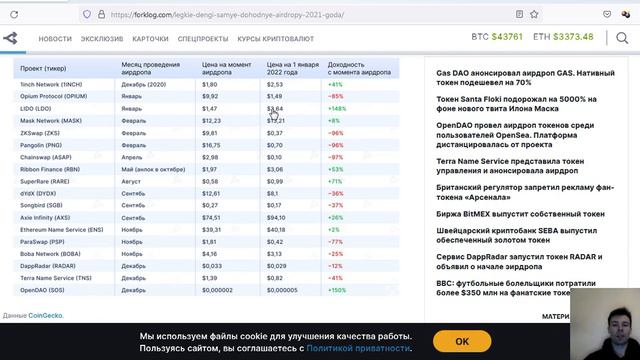Open the Pocket save icon
The image size is (640, 360).
tap(607, 14)
